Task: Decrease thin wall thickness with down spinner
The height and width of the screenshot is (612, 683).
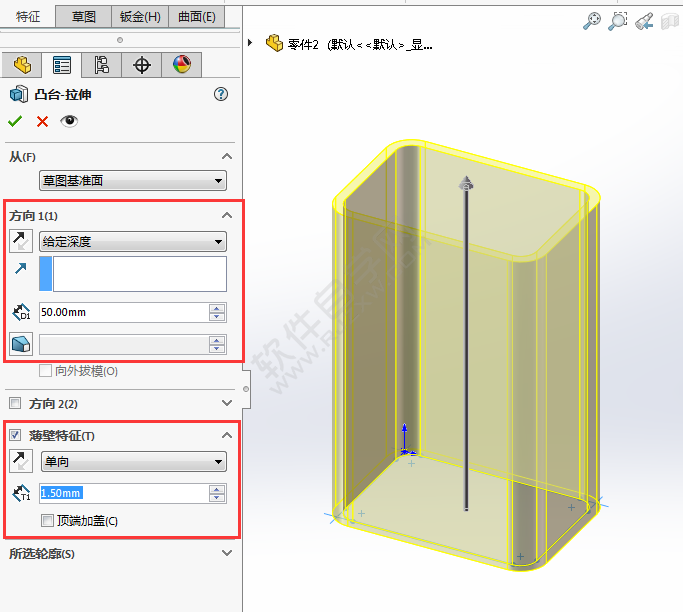Action: pos(217,498)
